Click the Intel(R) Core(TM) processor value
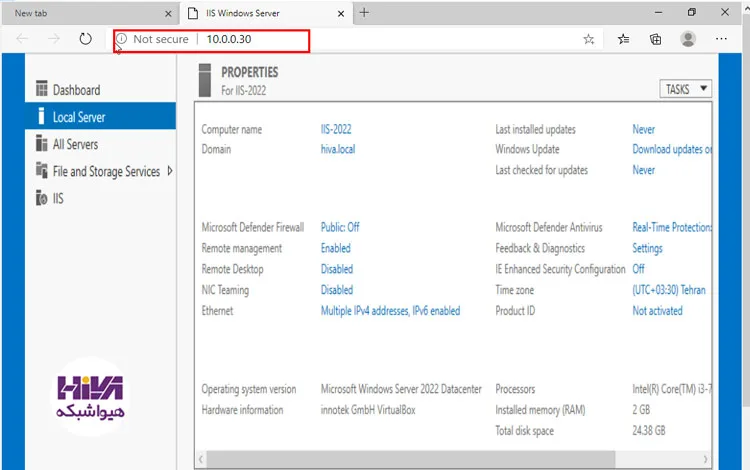750x470 pixels. (672, 389)
